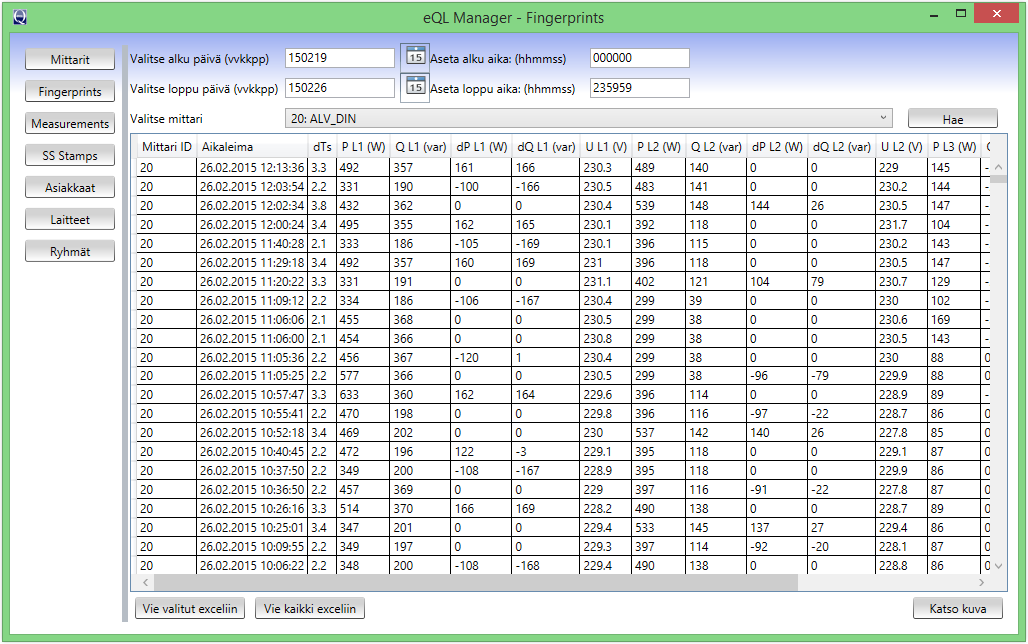
Task: Select row with timestamp 26.02.2015 10:06:22
Action: click(563, 566)
